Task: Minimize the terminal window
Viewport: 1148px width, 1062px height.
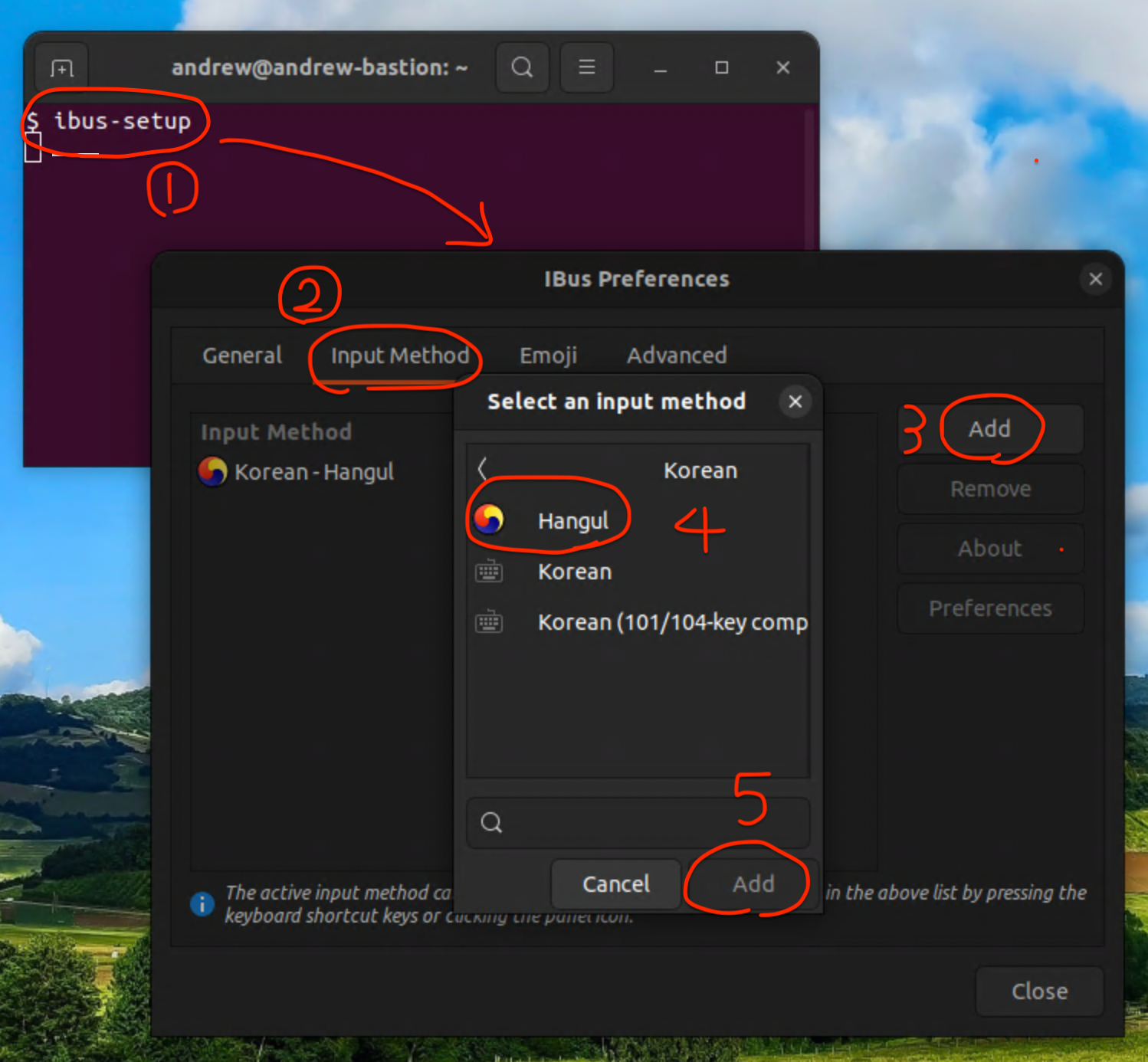Action: (661, 68)
